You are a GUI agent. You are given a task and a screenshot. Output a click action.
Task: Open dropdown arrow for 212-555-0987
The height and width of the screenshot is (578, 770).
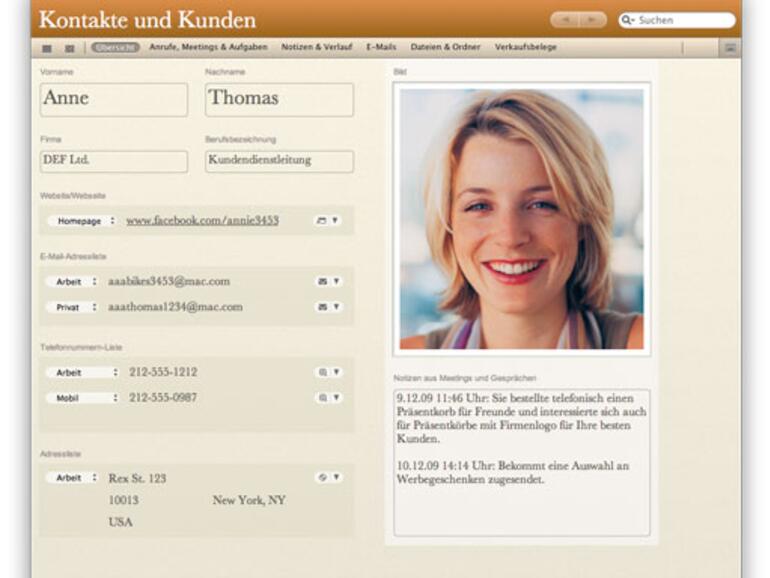point(336,397)
